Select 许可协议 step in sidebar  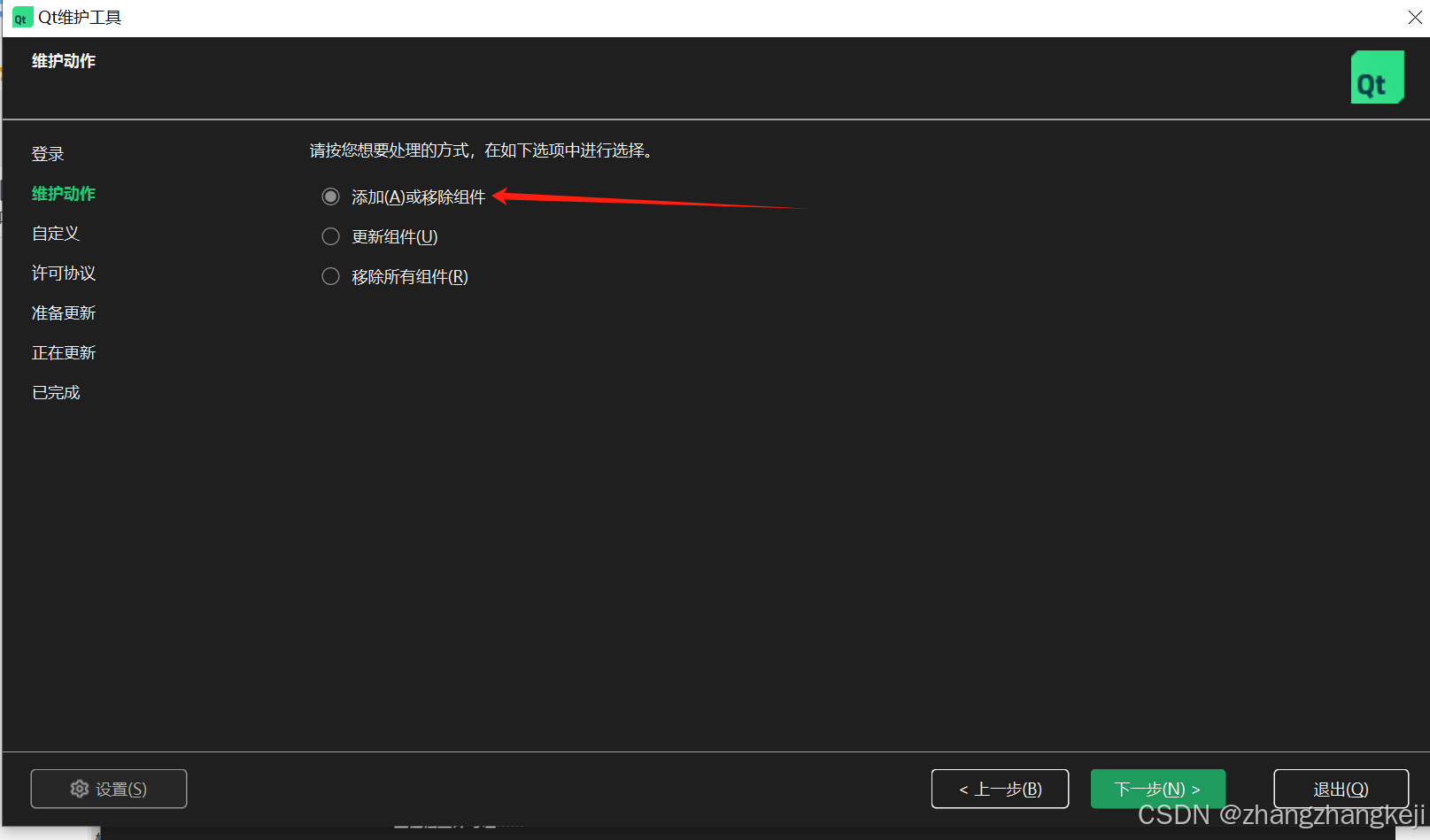click(x=64, y=274)
